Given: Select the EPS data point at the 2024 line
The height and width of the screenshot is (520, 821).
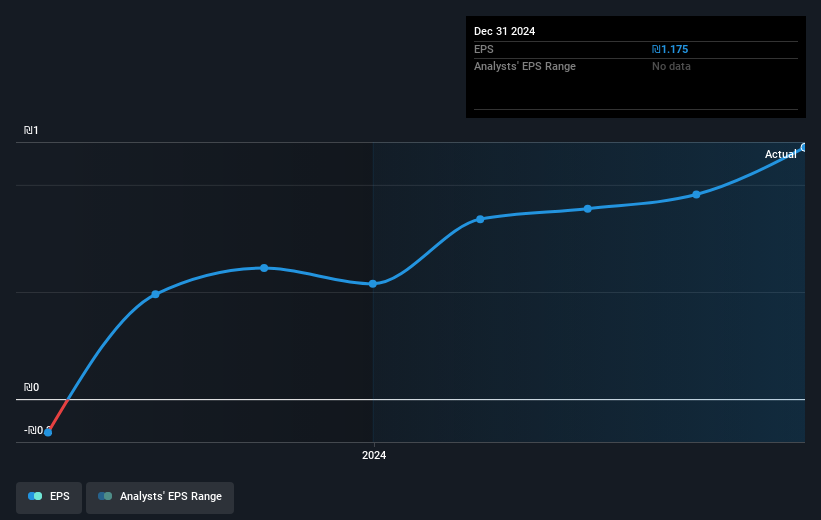Looking at the screenshot, I should tap(373, 284).
